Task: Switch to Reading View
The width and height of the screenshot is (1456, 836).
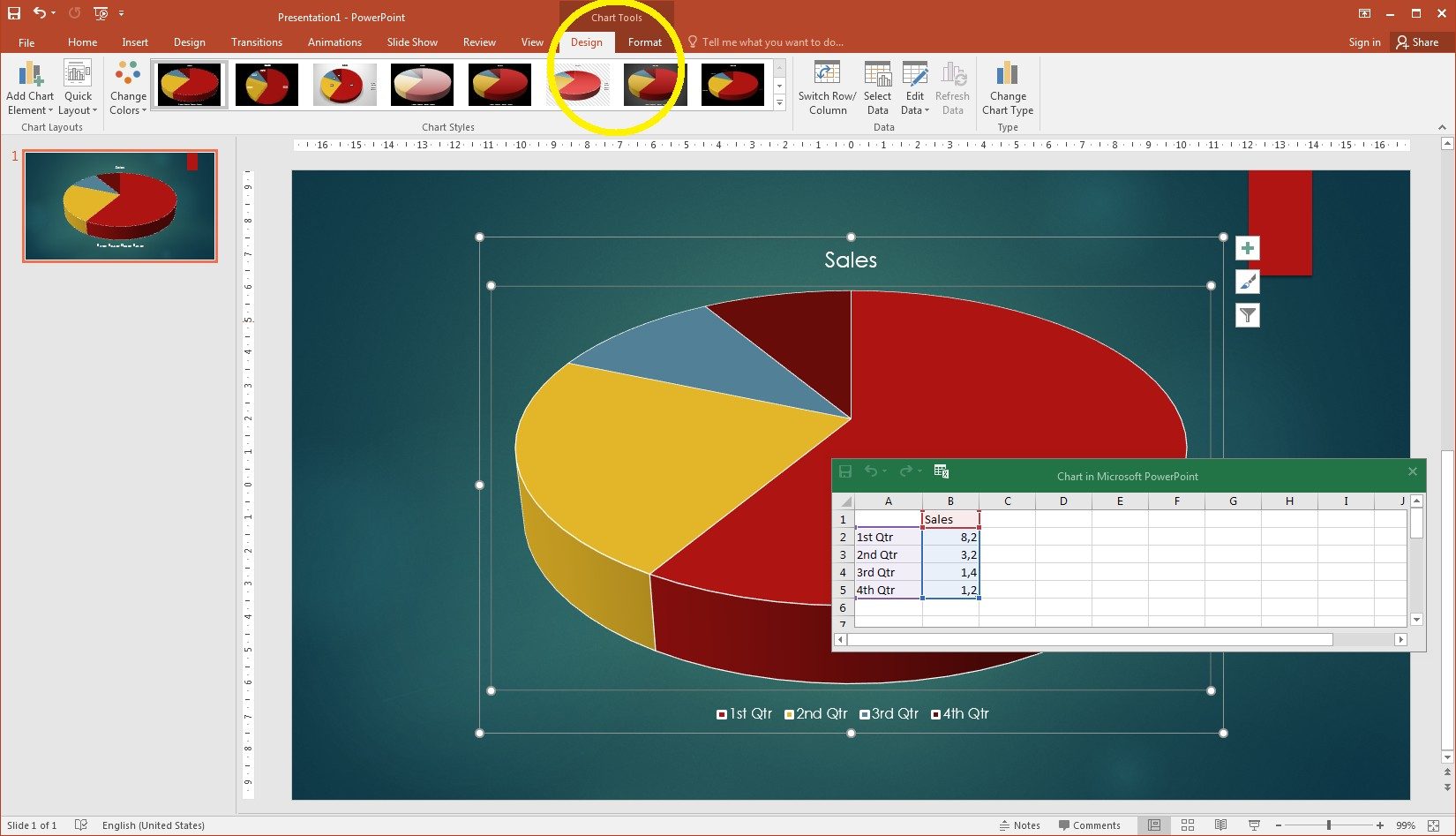Action: click(1220, 825)
